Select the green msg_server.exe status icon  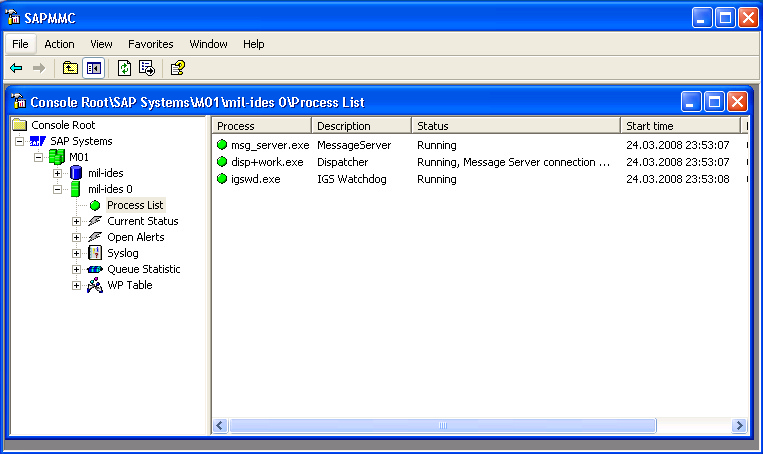coord(222,145)
